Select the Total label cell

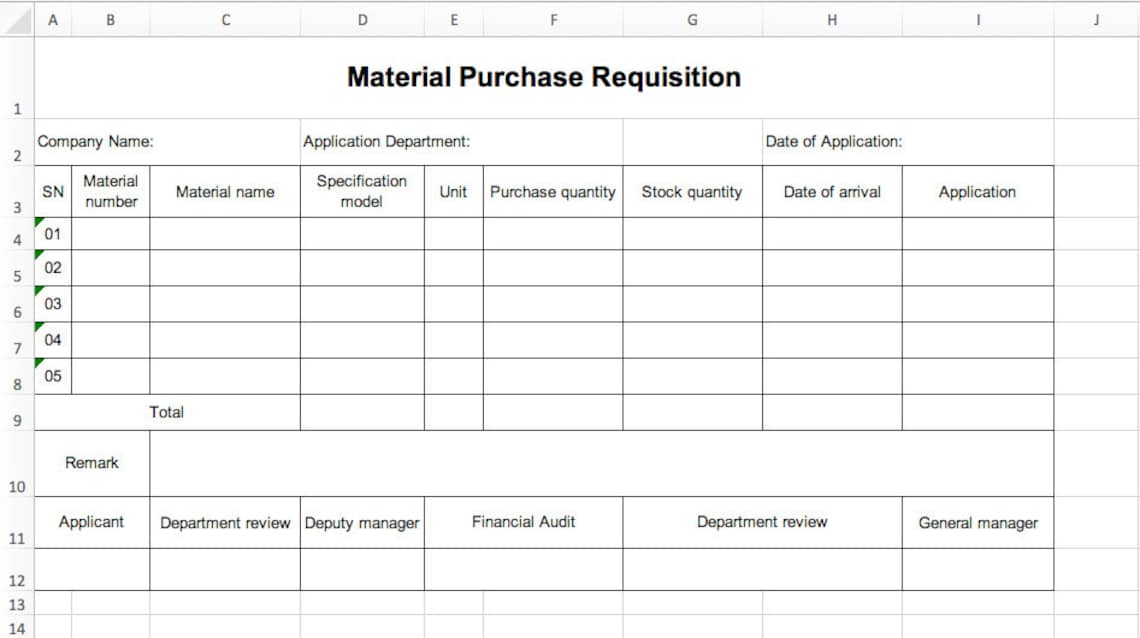[168, 412]
